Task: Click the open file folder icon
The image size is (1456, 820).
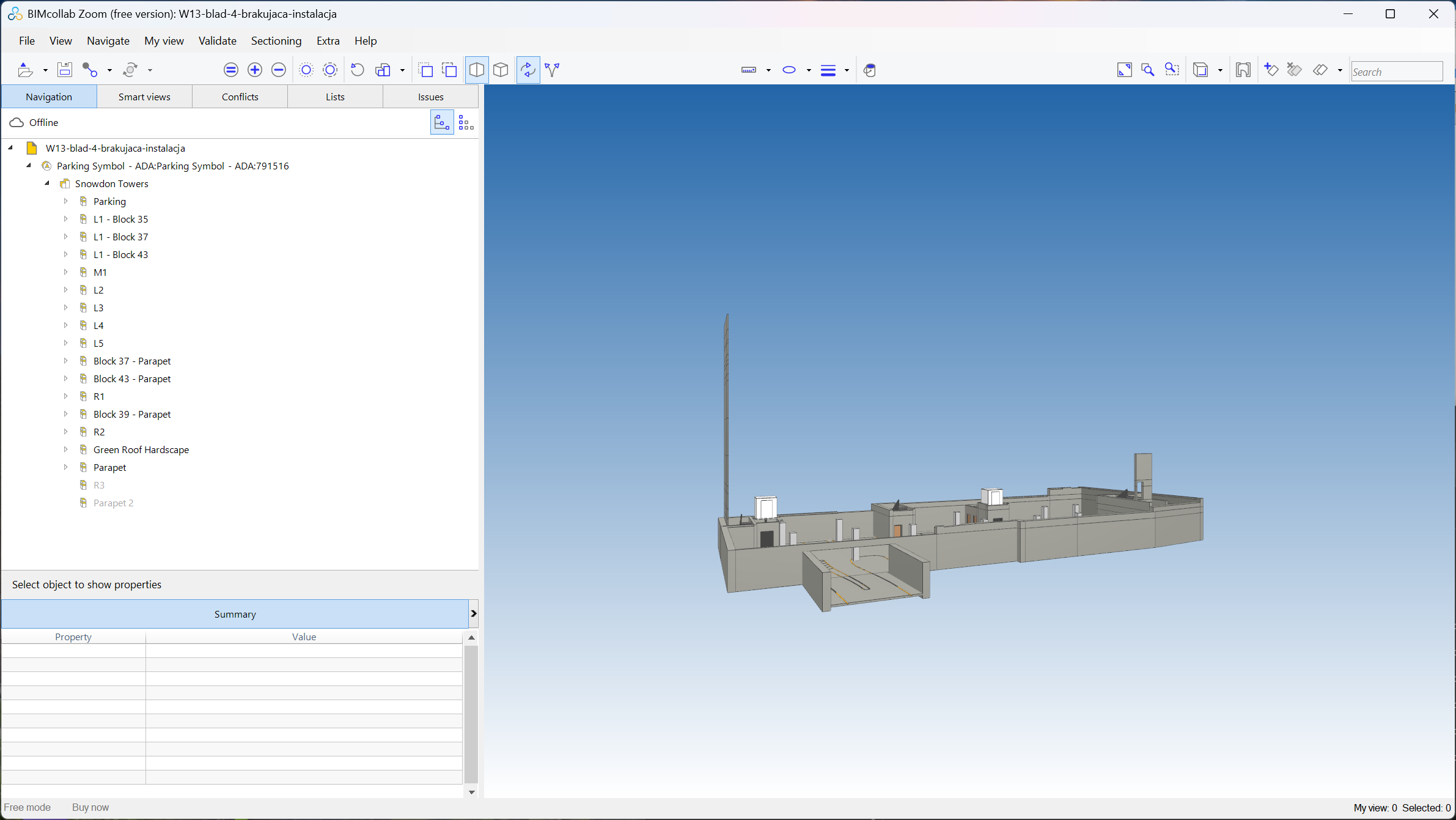Action: (x=25, y=70)
